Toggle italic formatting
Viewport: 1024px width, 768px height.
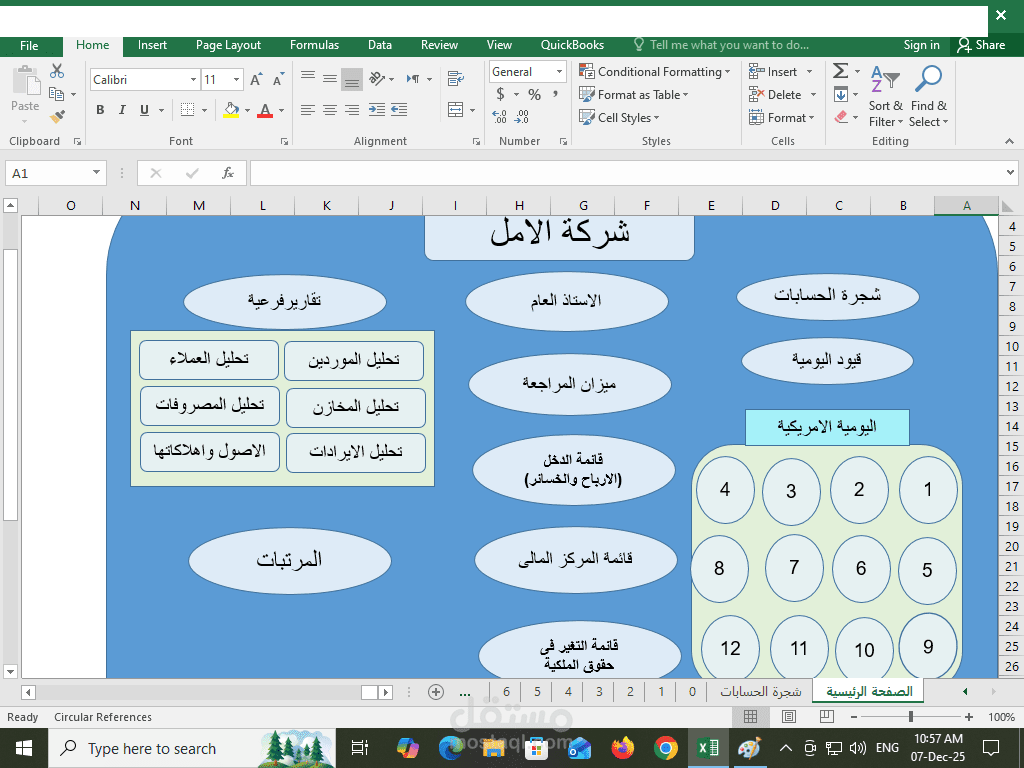click(x=120, y=110)
